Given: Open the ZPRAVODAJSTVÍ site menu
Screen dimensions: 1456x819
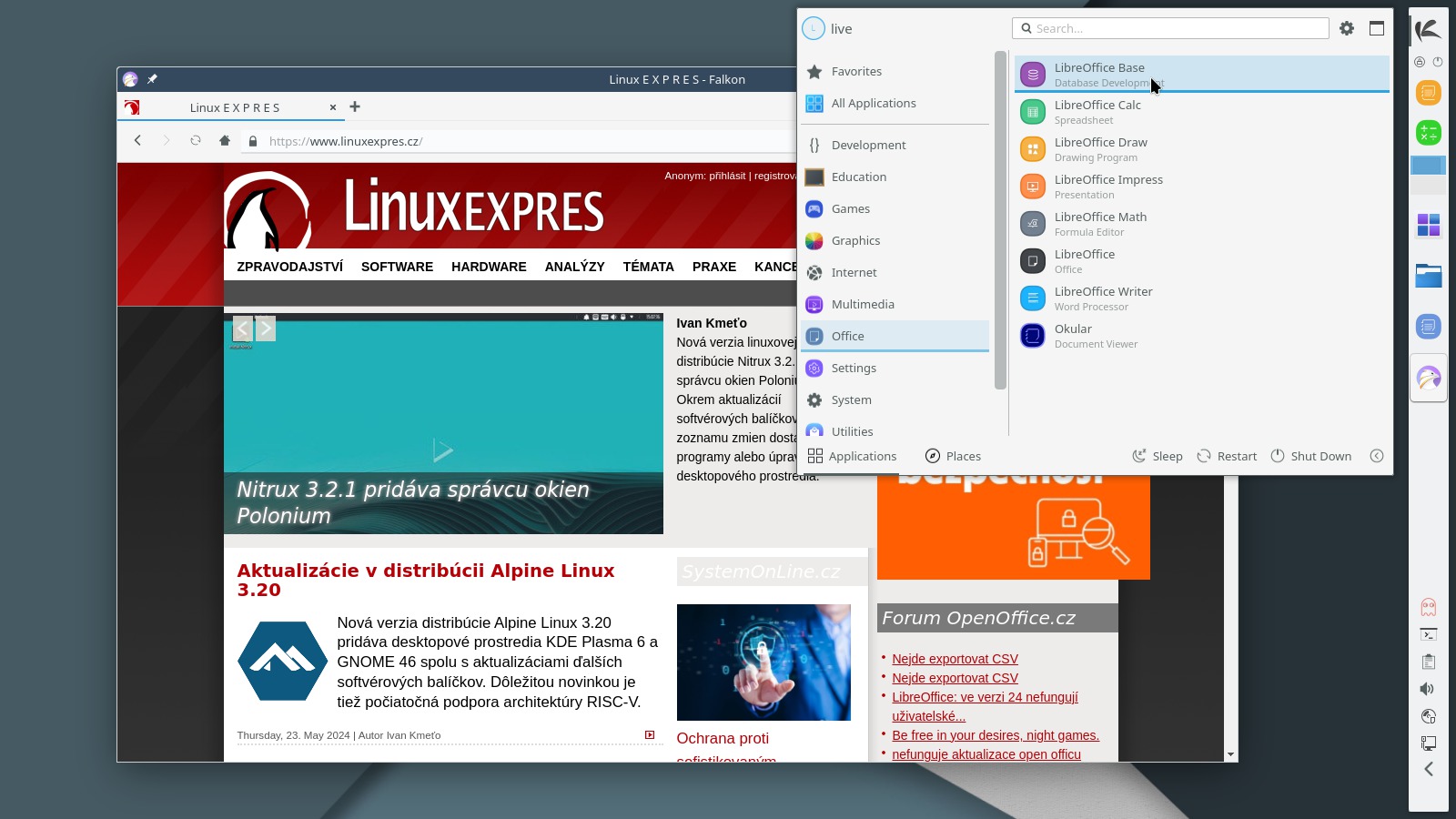Looking at the screenshot, I should (x=290, y=267).
